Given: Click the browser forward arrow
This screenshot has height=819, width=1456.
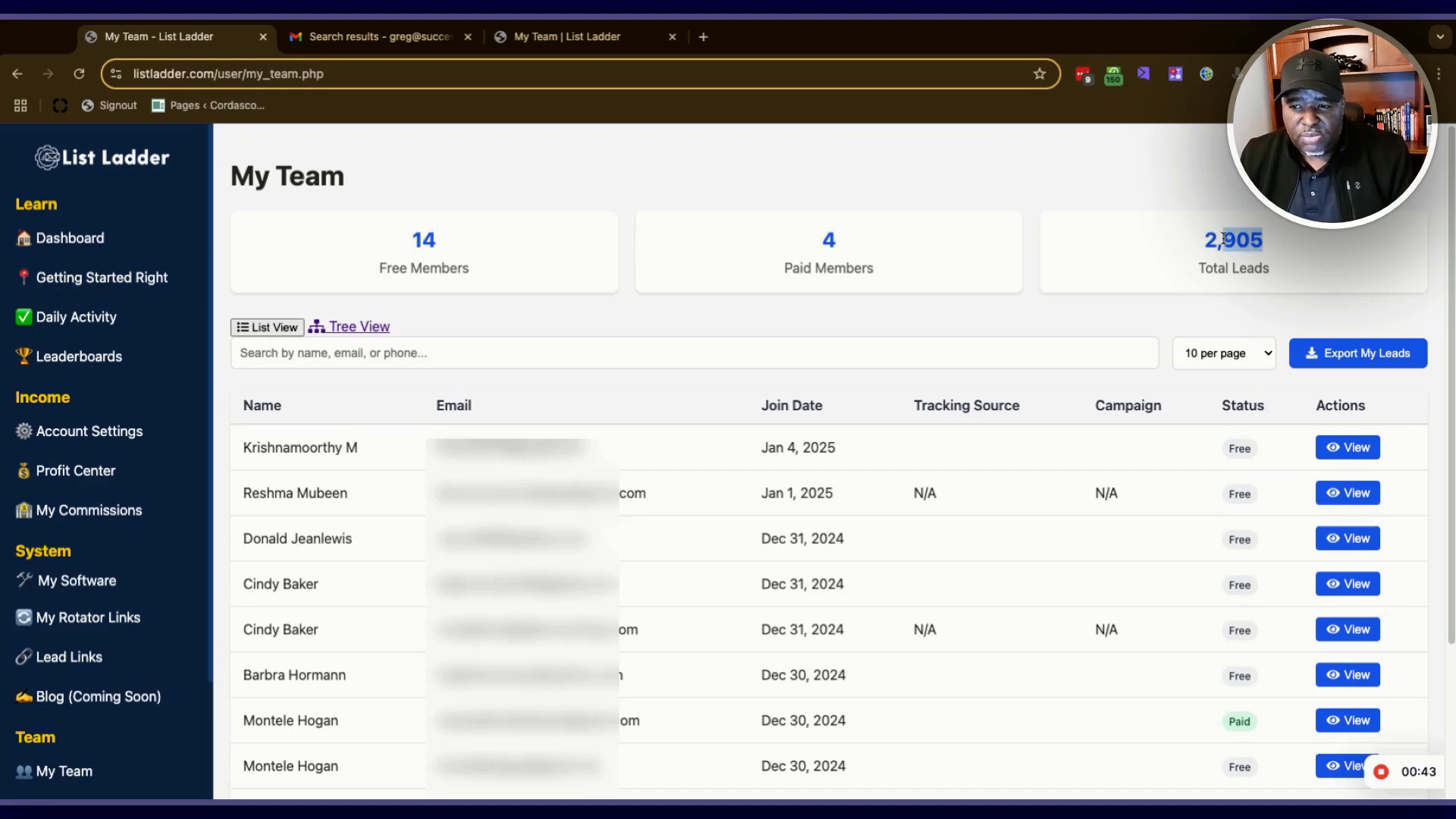Looking at the screenshot, I should tap(48, 74).
